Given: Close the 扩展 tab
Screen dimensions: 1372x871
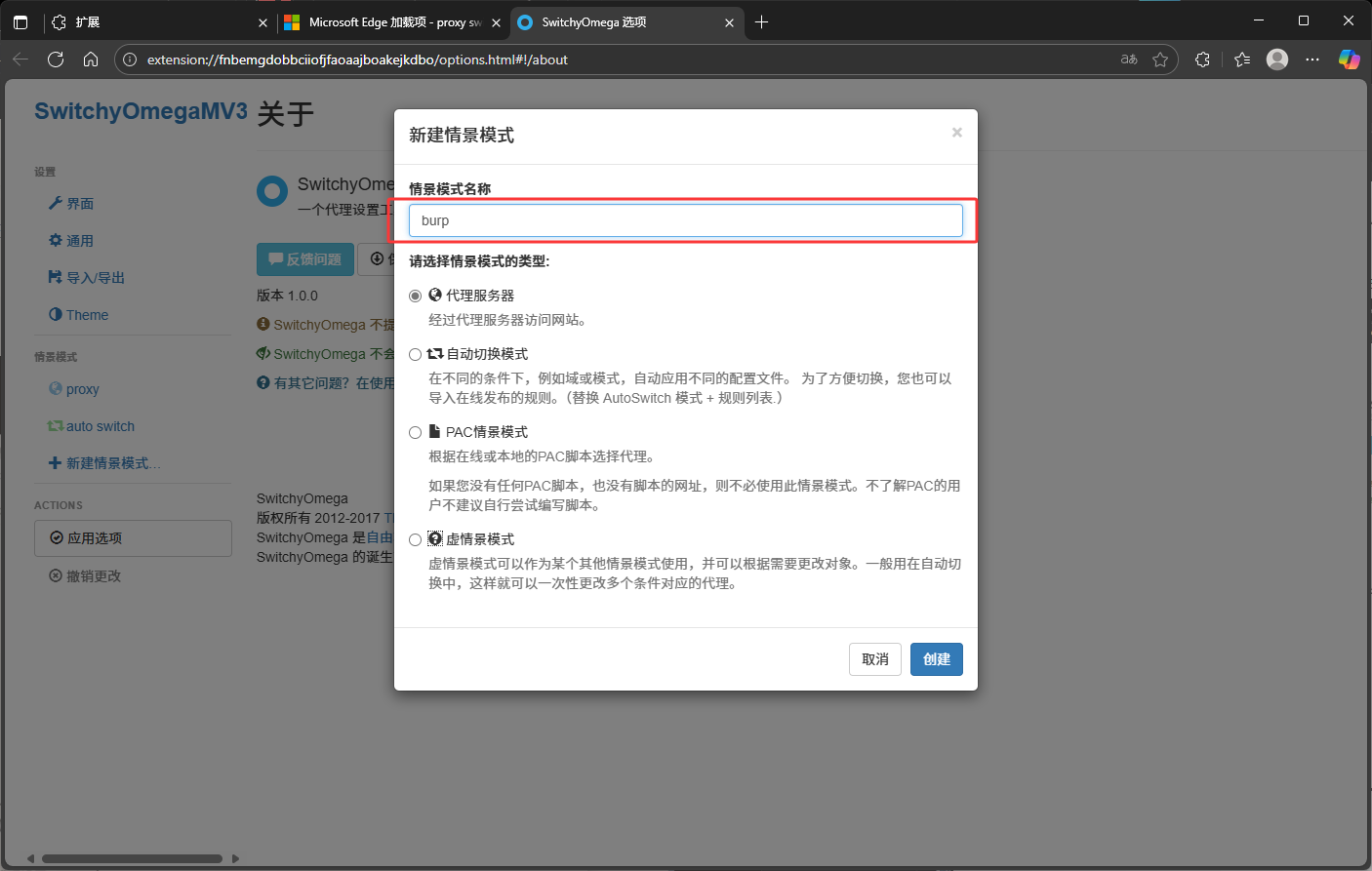Looking at the screenshot, I should (x=262, y=22).
